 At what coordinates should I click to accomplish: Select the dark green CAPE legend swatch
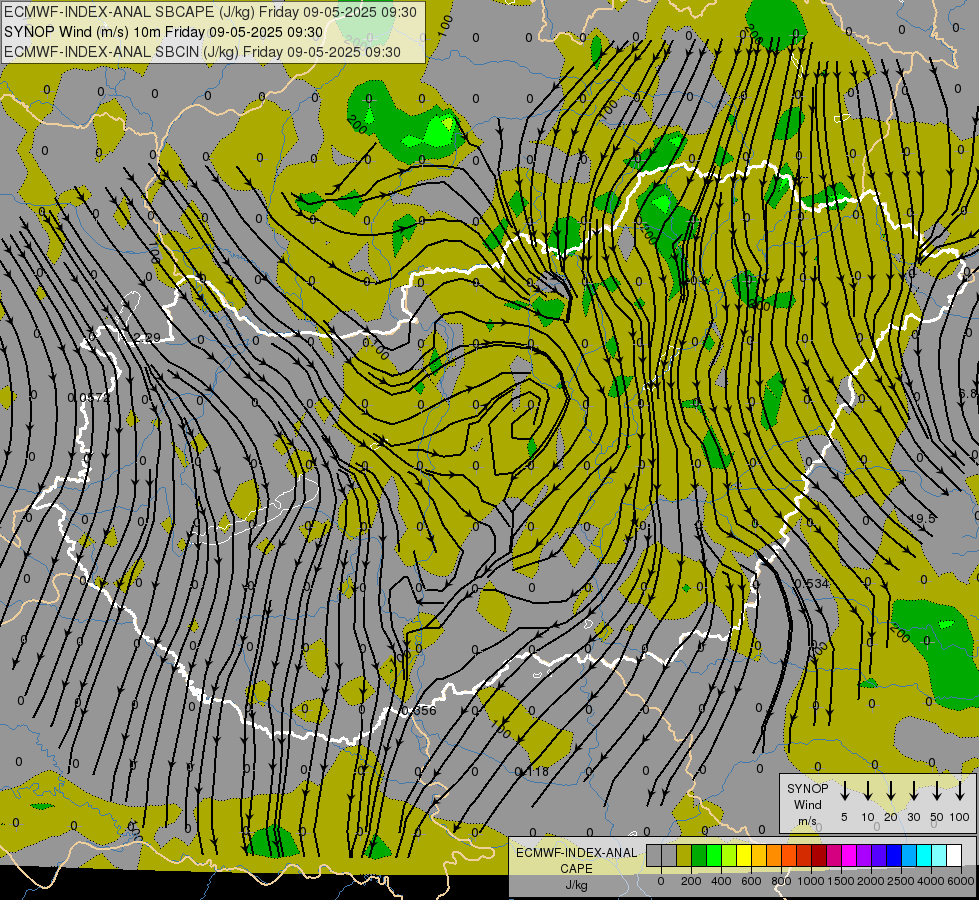[x=699, y=855]
